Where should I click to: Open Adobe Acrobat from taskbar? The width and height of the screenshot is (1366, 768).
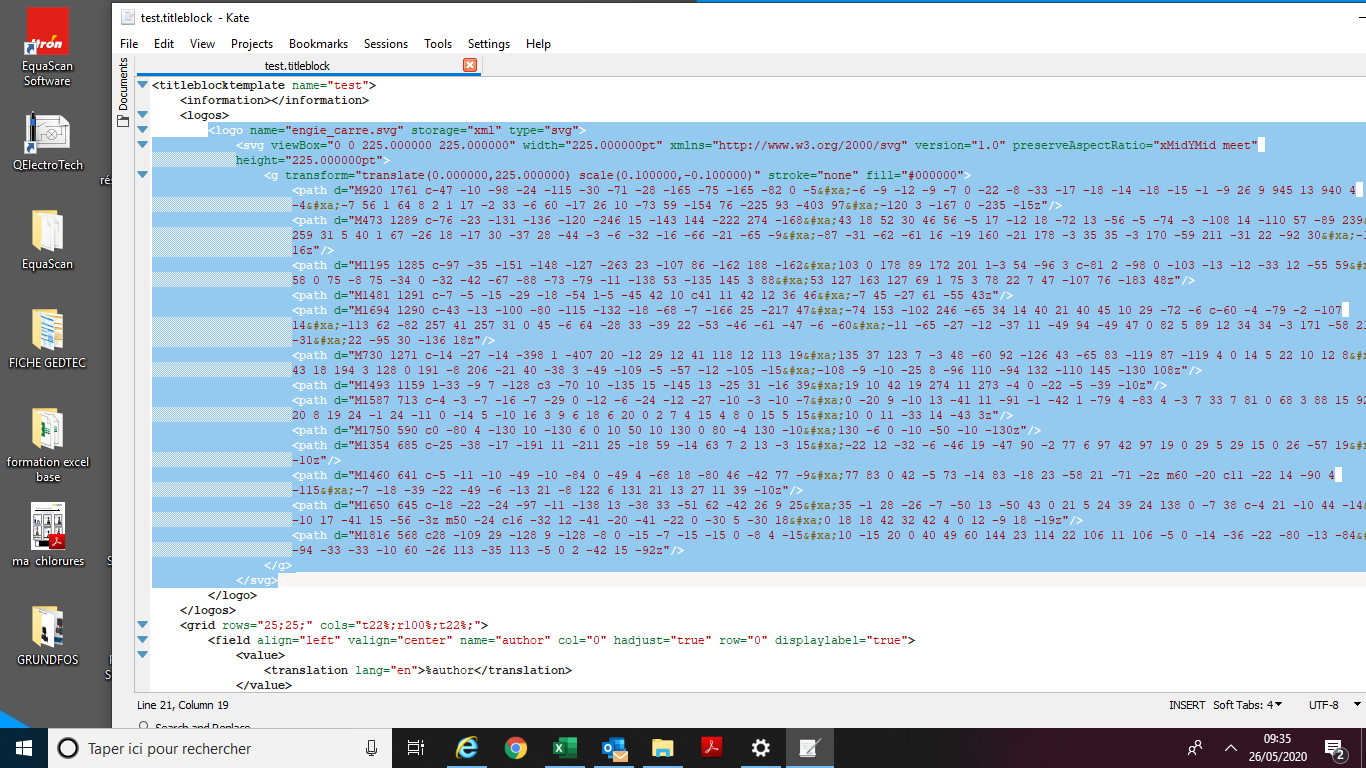711,748
